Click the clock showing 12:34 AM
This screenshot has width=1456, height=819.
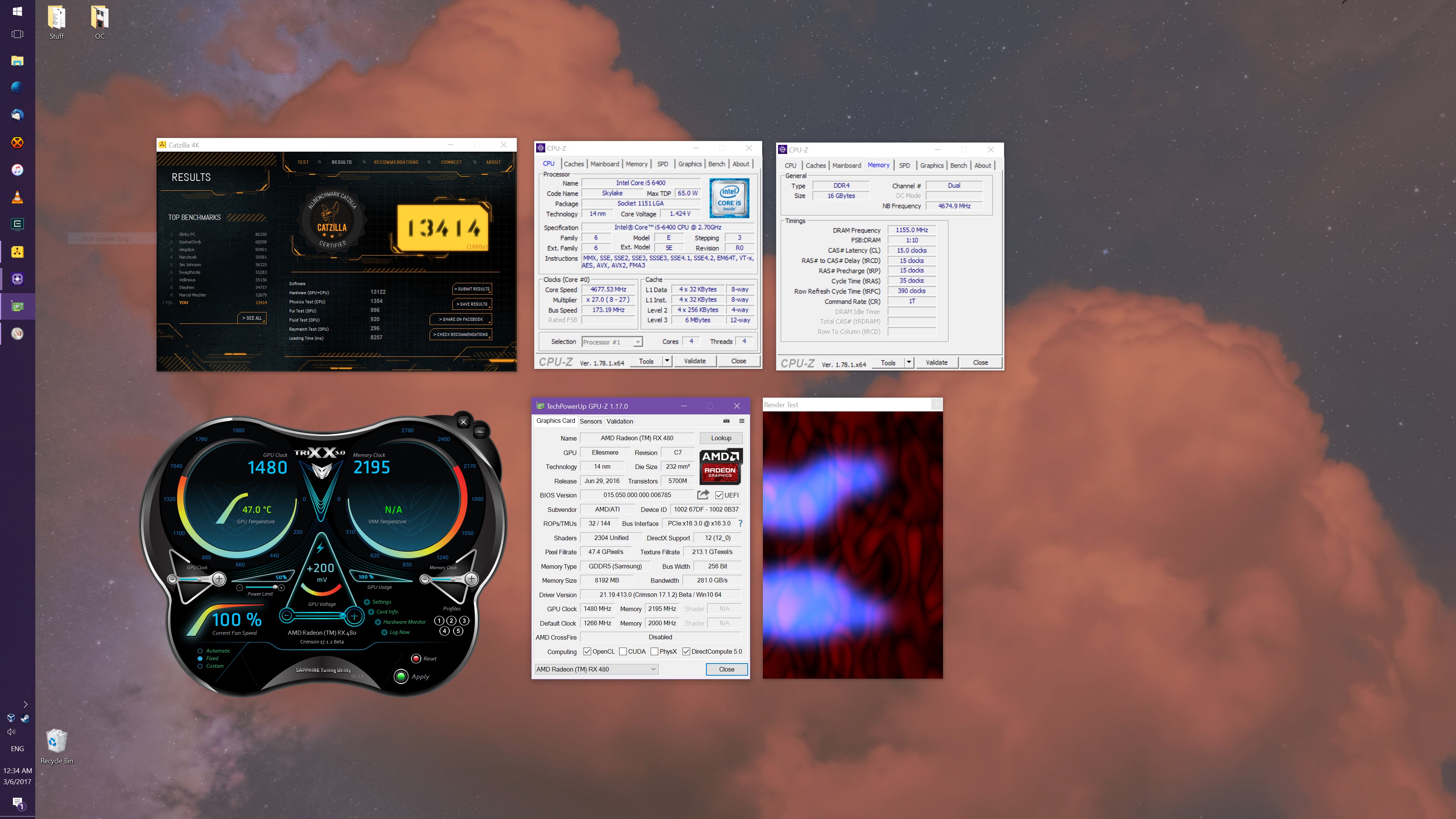pyautogui.click(x=17, y=770)
